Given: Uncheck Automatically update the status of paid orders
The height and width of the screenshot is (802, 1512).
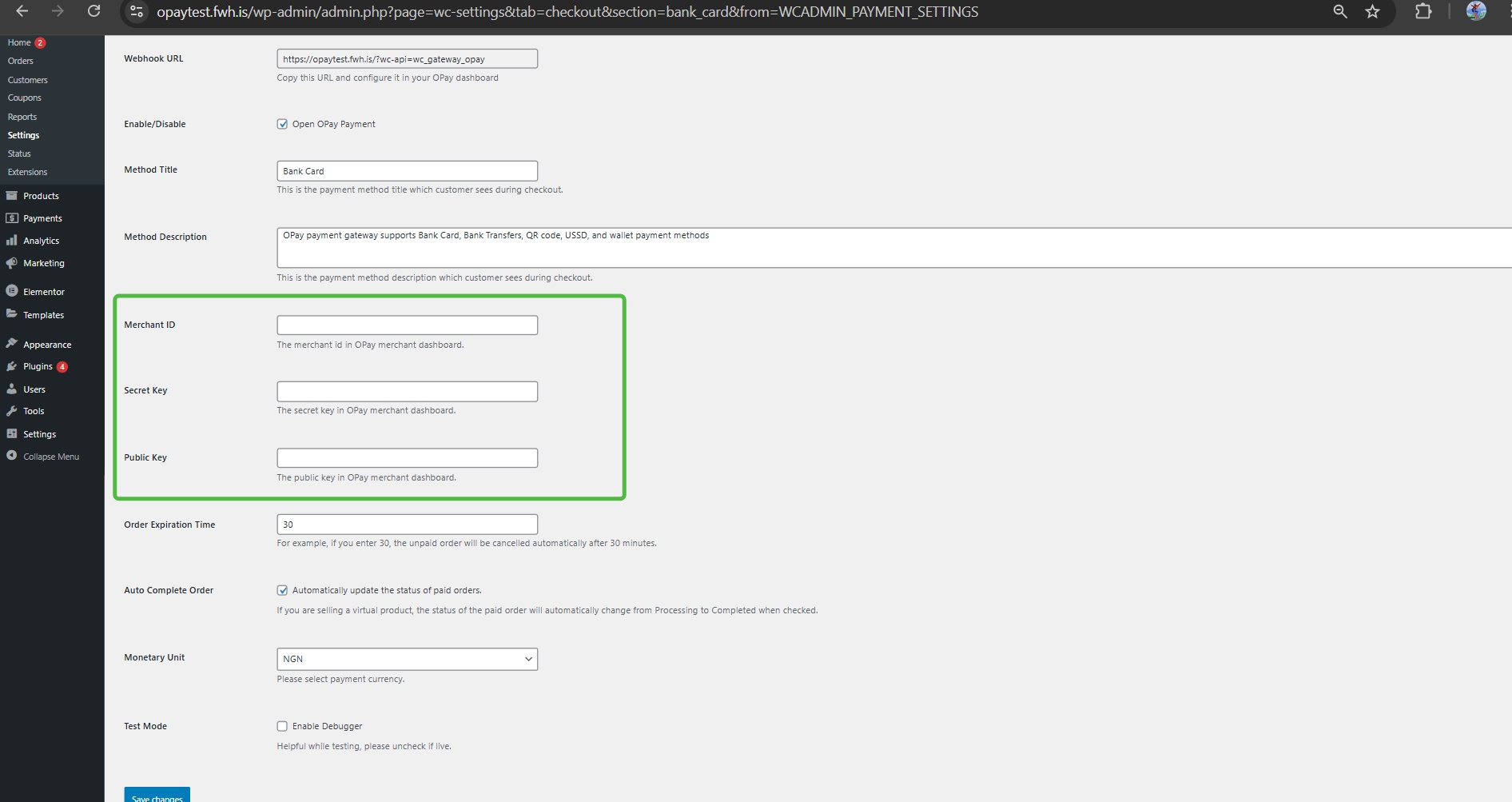Looking at the screenshot, I should pos(282,589).
